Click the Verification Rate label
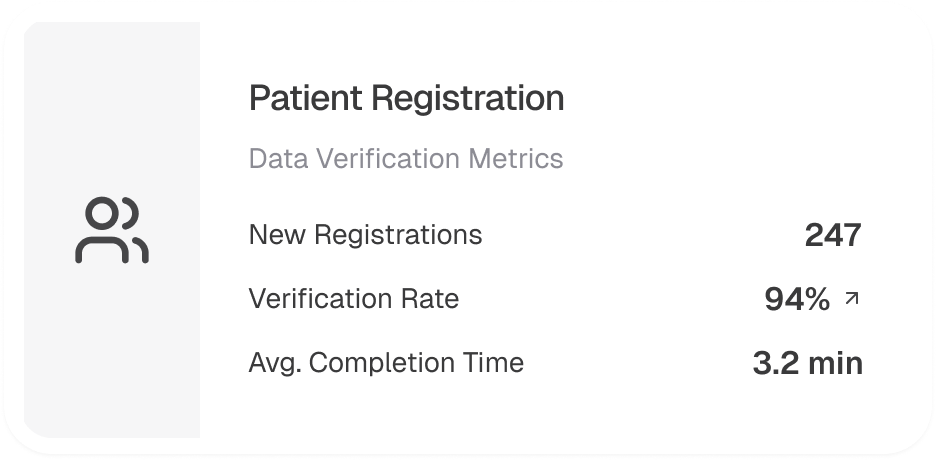 [x=353, y=298]
